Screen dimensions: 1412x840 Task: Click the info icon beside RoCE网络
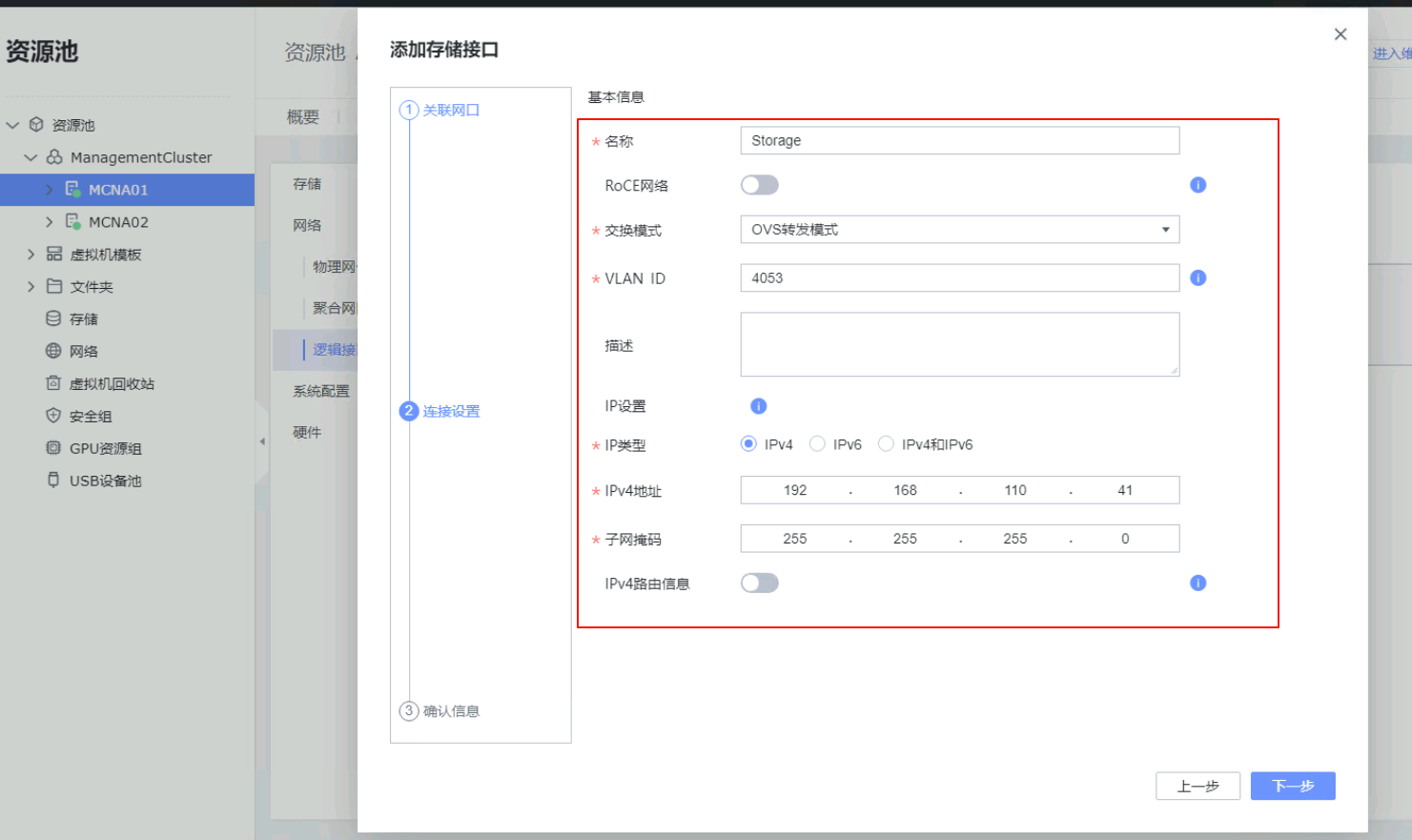1197,185
